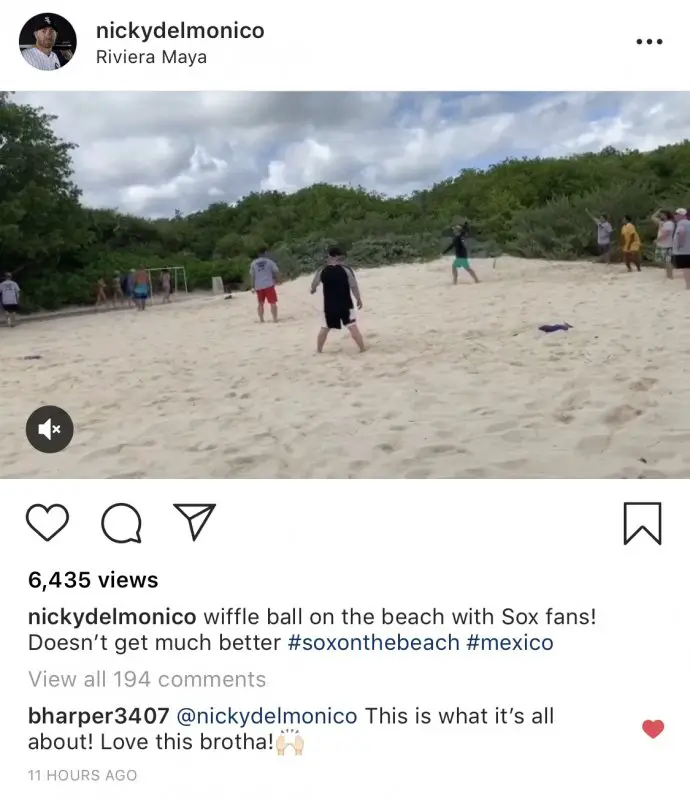Open commenter bharper3407's profile

[x=98, y=716]
